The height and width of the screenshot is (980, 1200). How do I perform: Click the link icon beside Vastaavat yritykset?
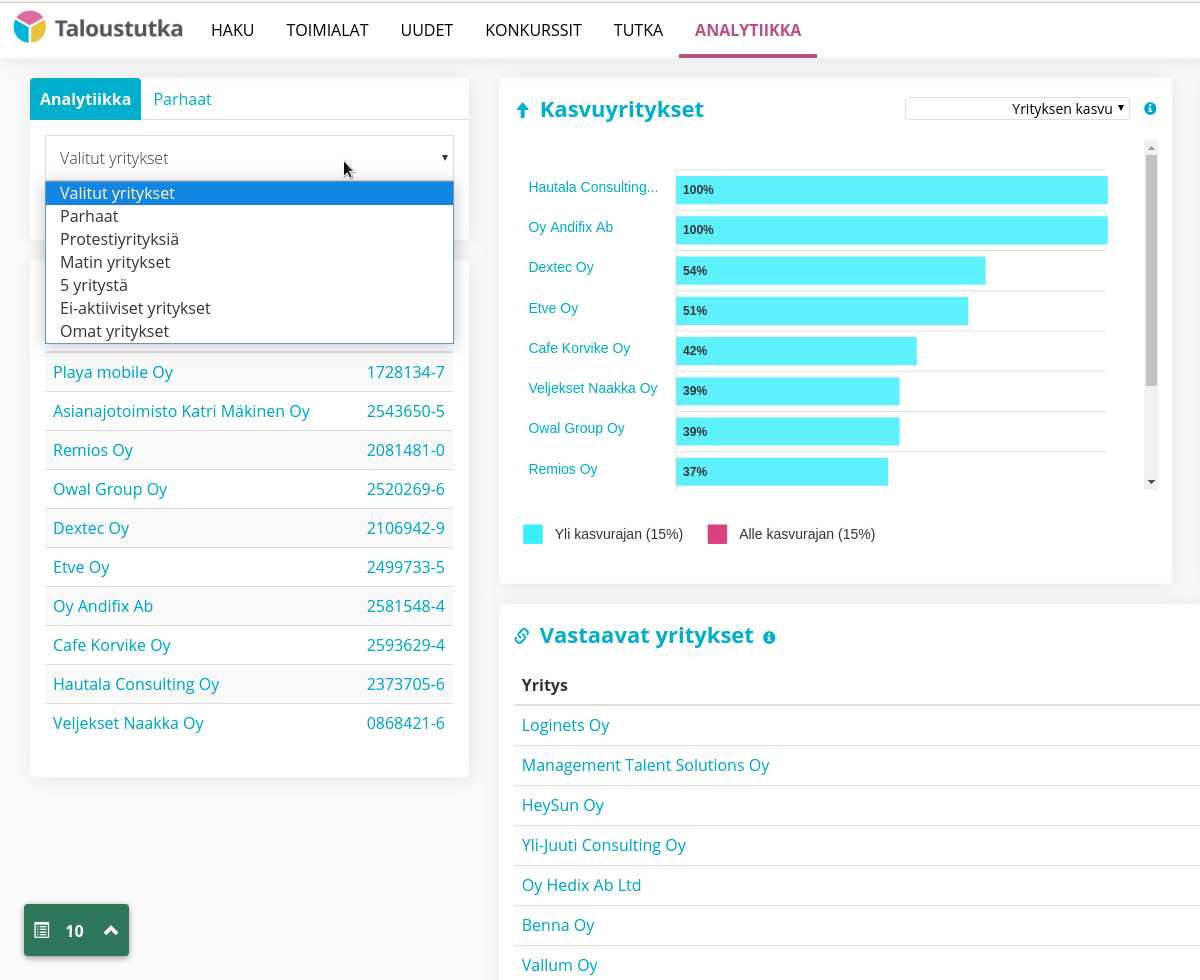click(x=521, y=636)
